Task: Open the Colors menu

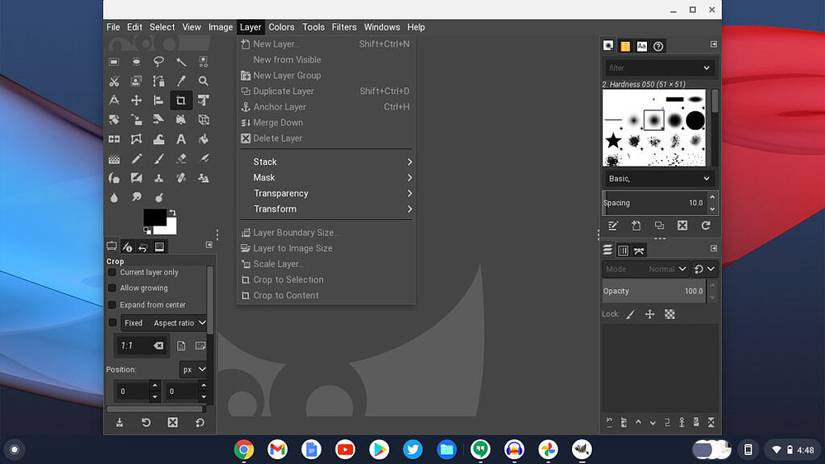Action: 281,27
